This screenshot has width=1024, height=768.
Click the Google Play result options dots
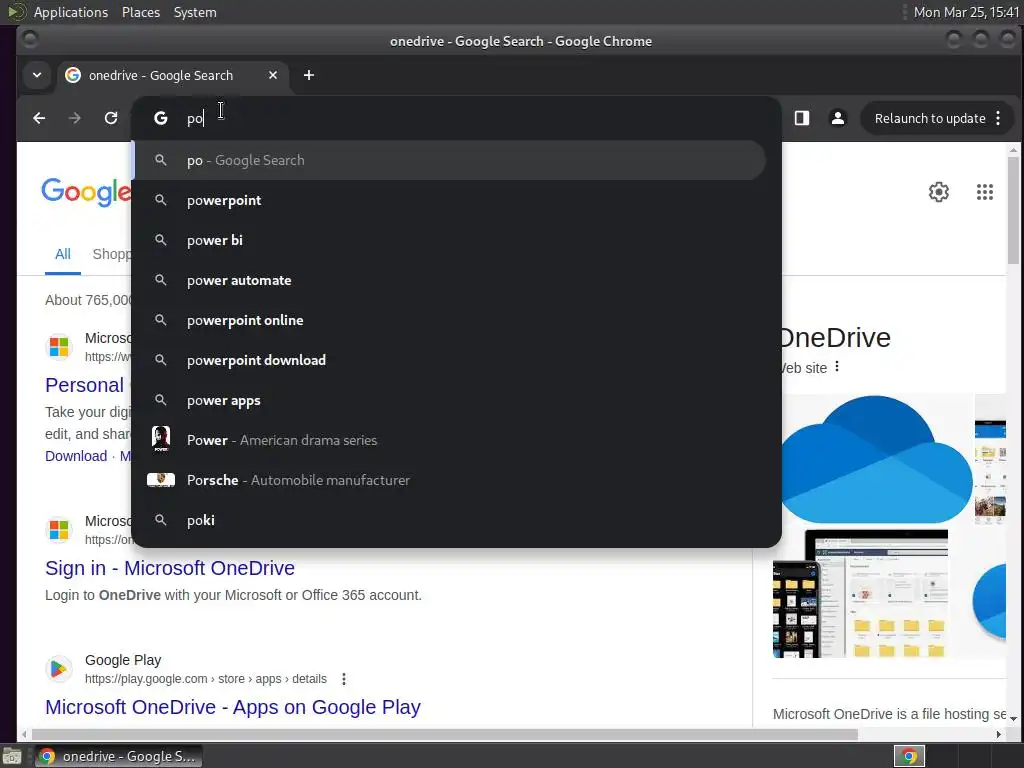tap(344, 679)
